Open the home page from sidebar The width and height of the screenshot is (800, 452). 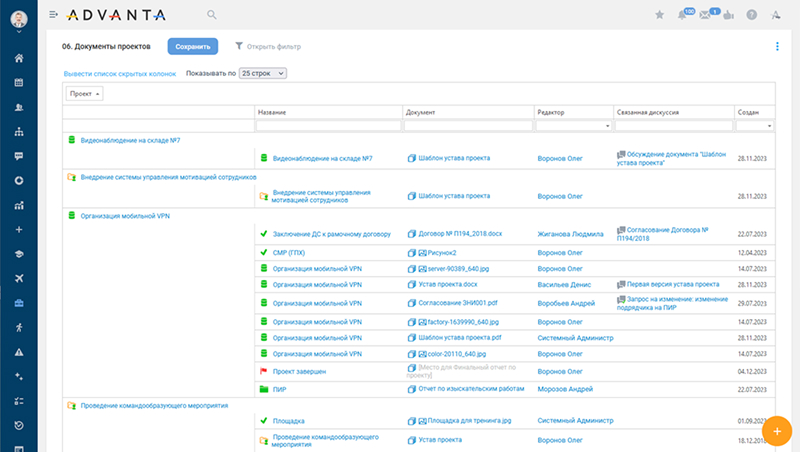[x=18, y=58]
